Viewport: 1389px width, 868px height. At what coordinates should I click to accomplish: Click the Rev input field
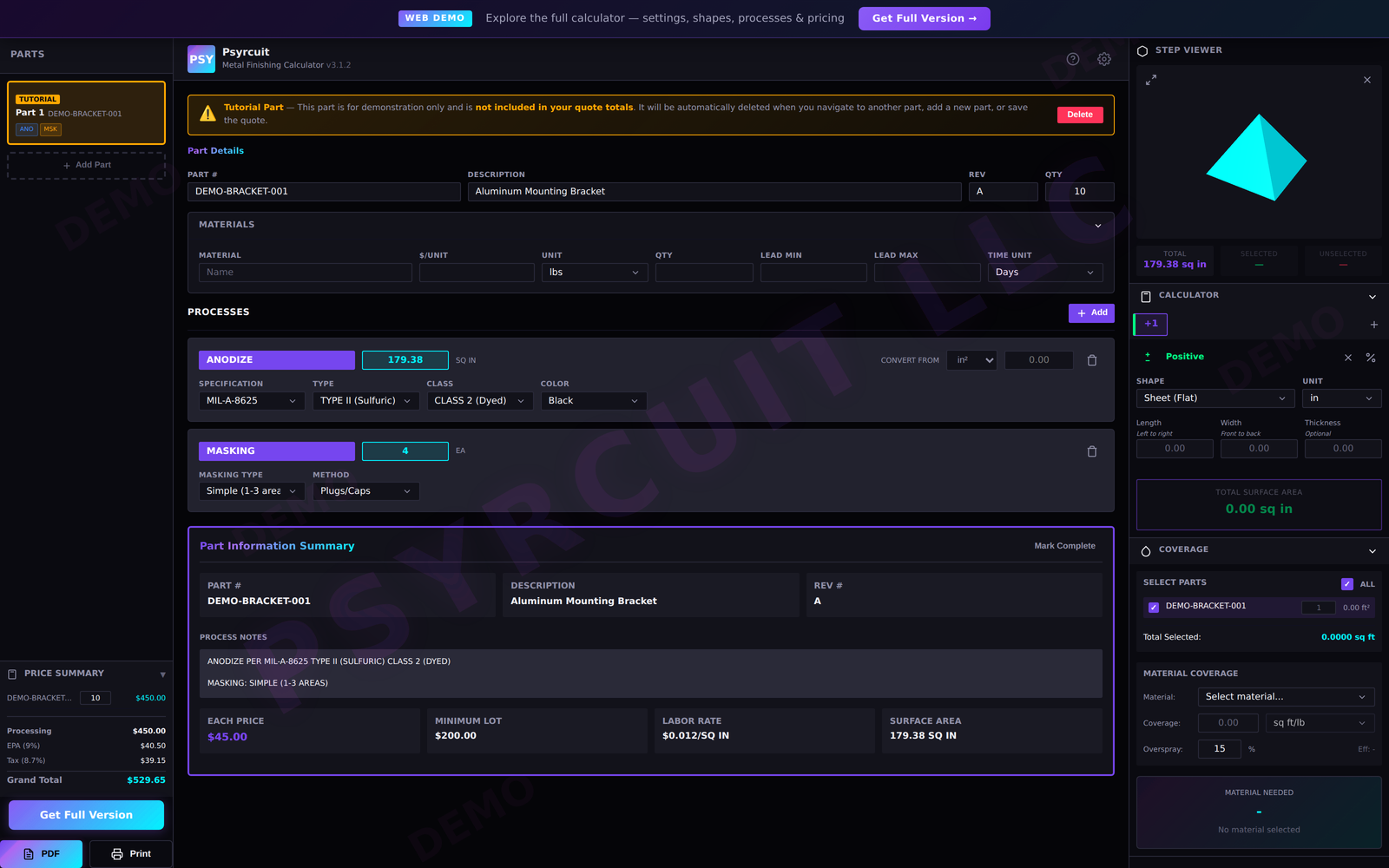click(x=1004, y=192)
